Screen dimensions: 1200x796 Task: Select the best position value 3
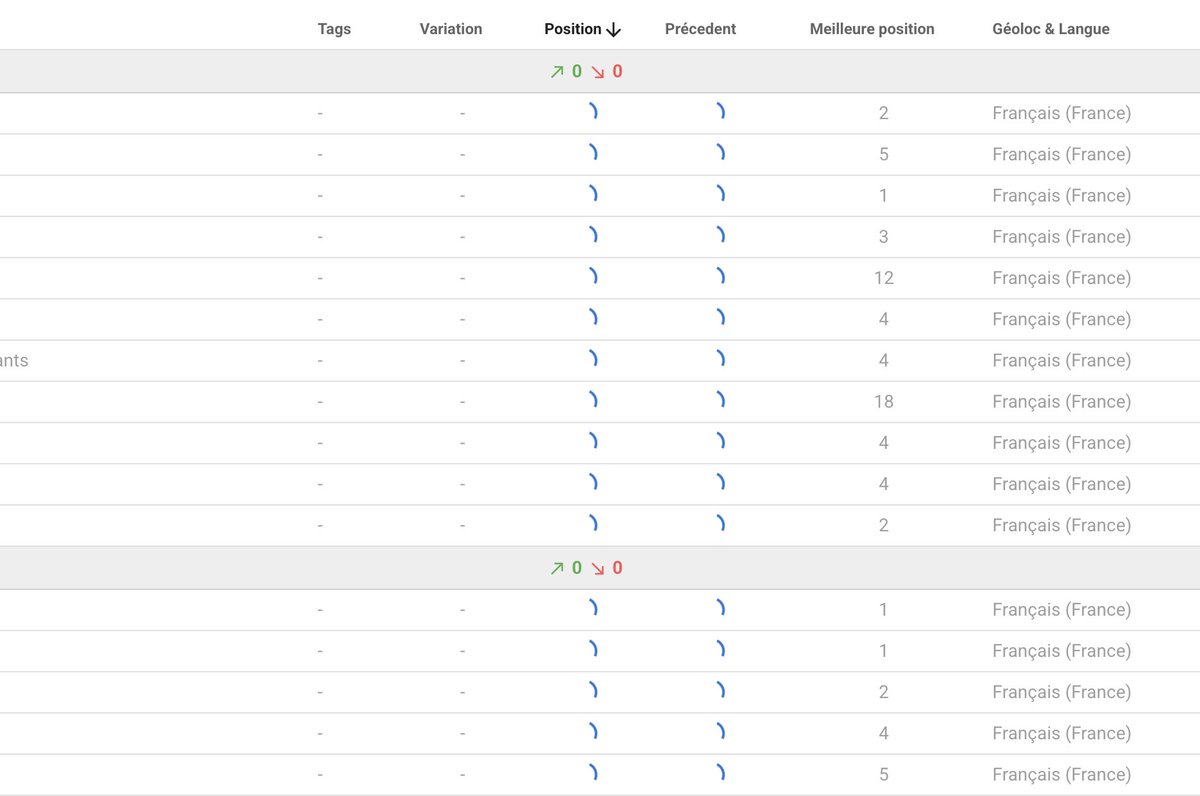point(883,237)
